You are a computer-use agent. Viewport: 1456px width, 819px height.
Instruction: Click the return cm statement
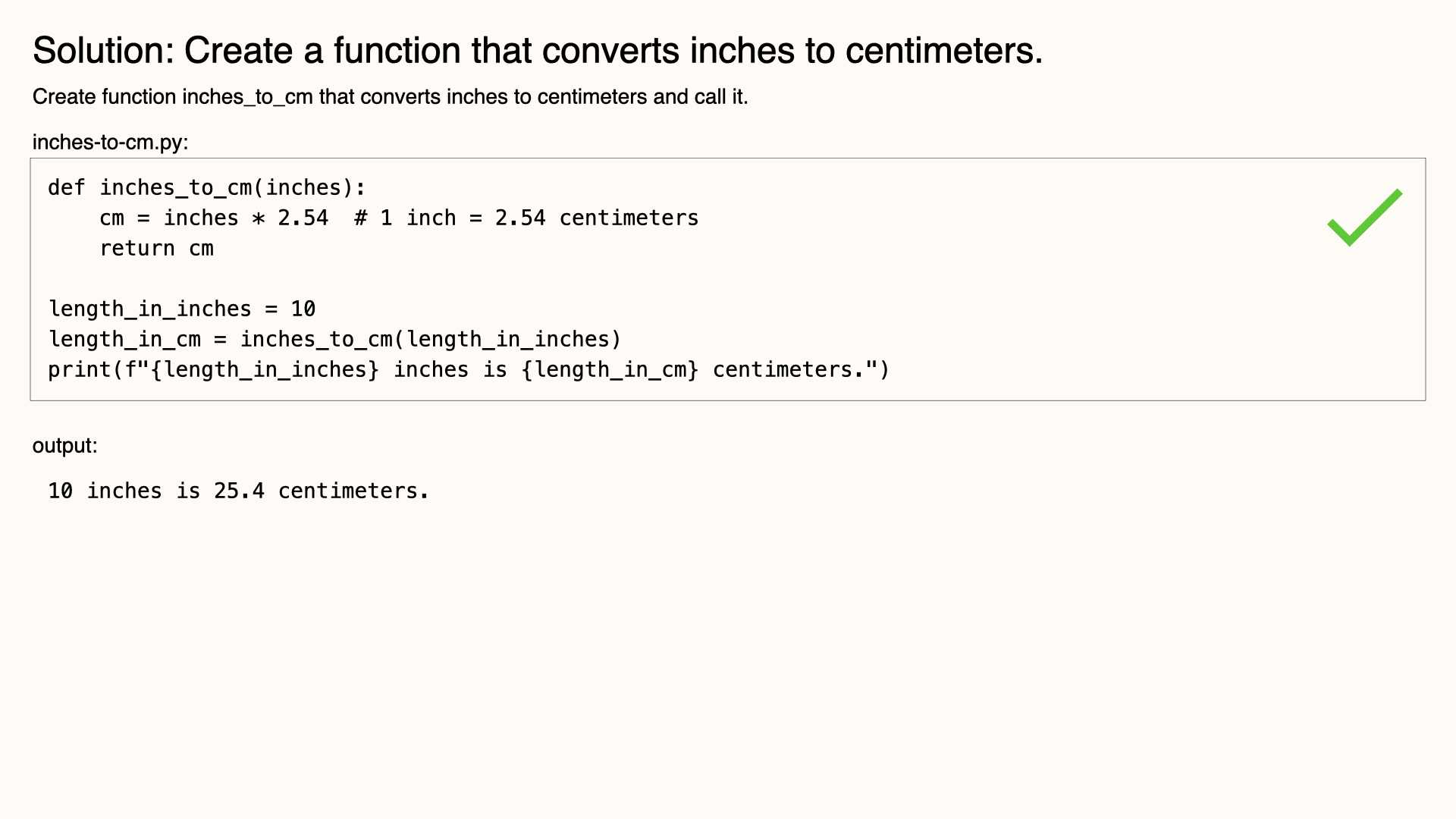(x=156, y=249)
